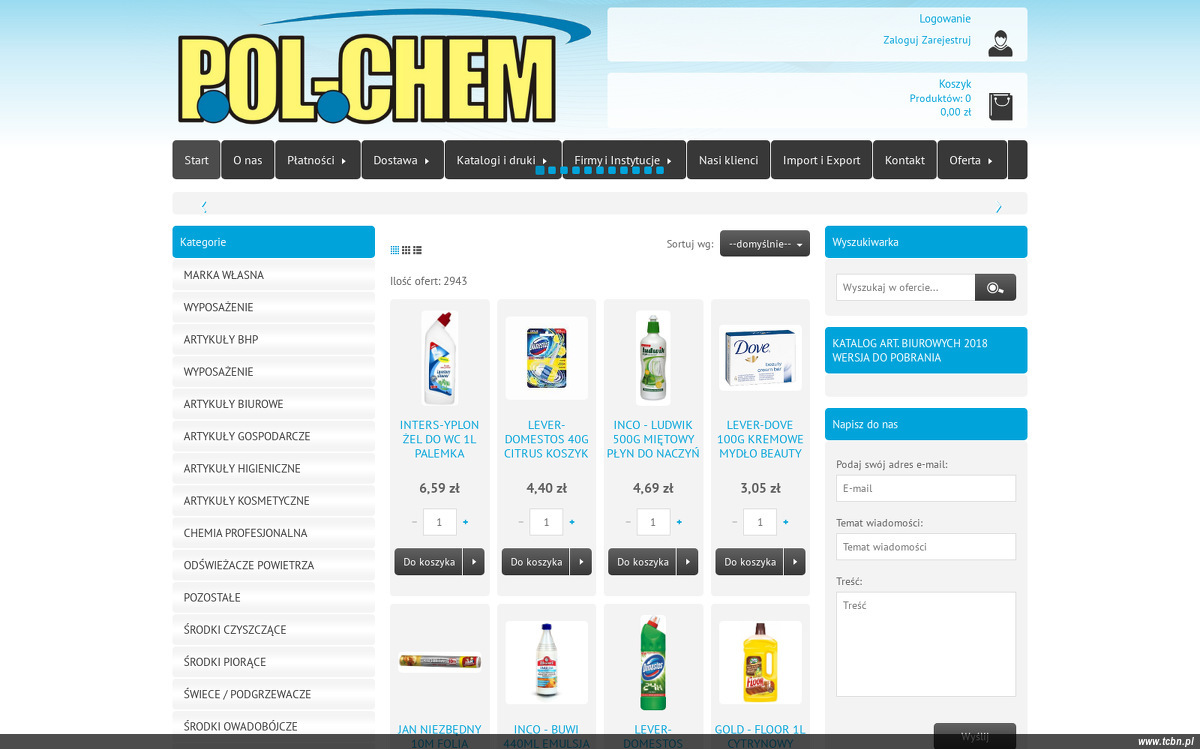The image size is (1200, 749).
Task: Open Nasi klienci menu item
Action: [x=729, y=160]
